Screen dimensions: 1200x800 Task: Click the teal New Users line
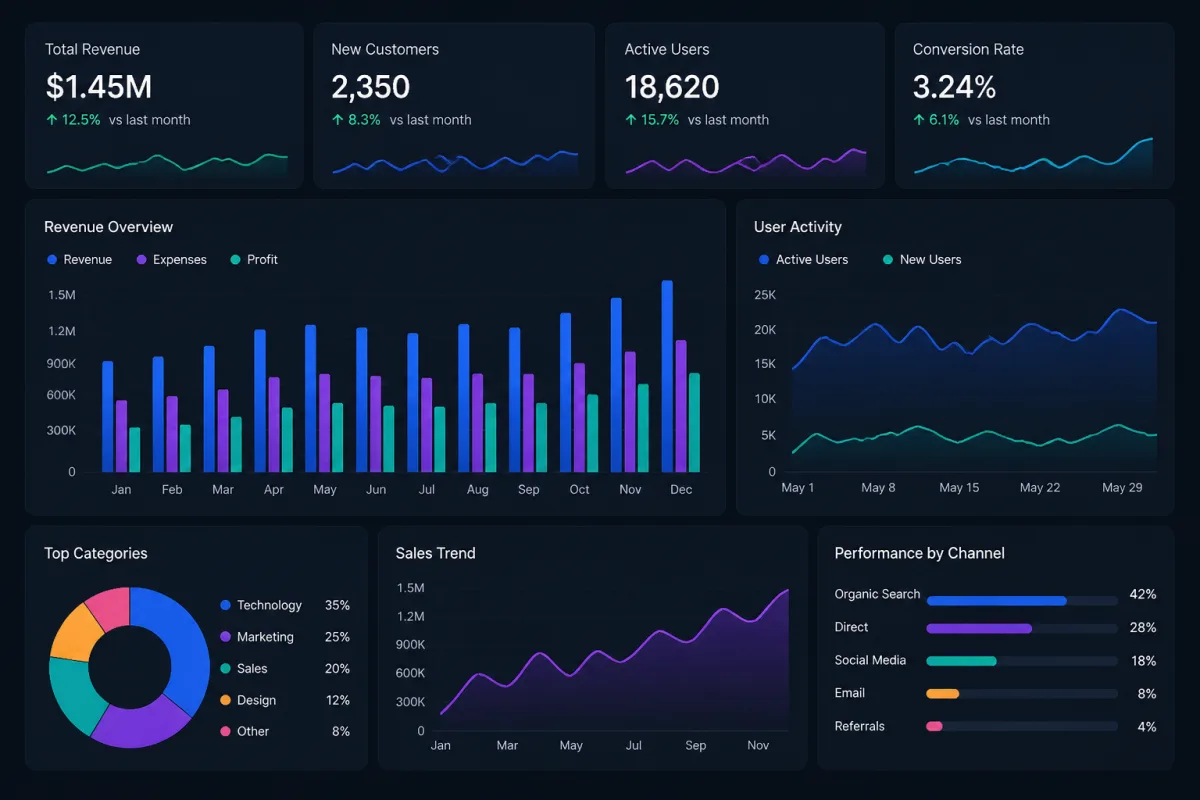pyautogui.click(x=974, y=437)
